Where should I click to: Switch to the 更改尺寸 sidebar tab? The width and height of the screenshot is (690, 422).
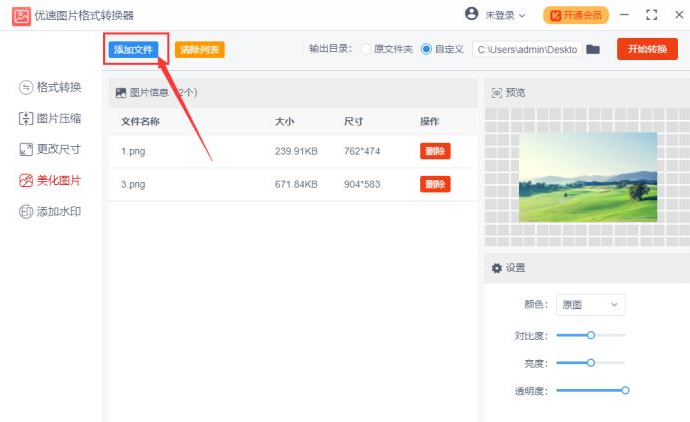pos(50,149)
